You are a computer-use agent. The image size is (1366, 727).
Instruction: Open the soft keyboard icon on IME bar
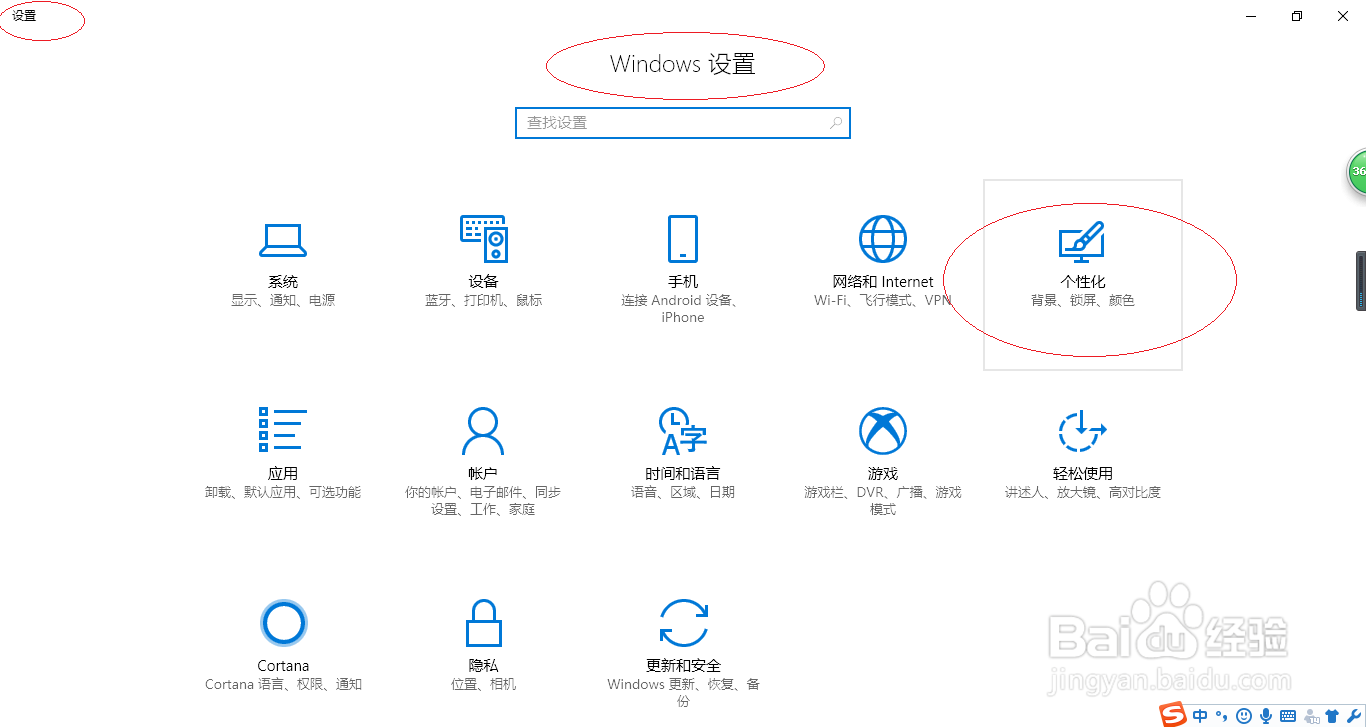(x=1288, y=716)
